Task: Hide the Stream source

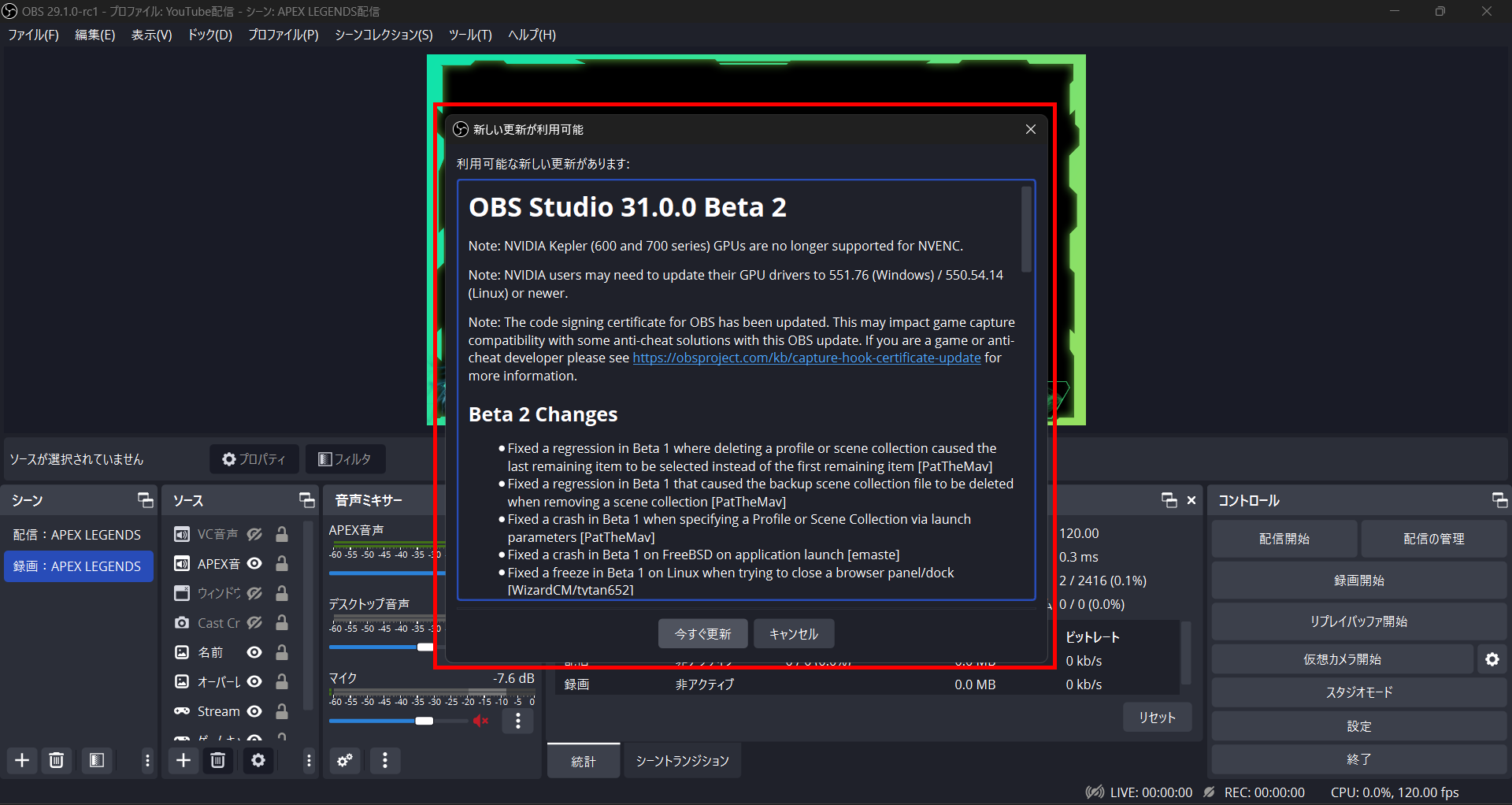Action: pyautogui.click(x=254, y=711)
